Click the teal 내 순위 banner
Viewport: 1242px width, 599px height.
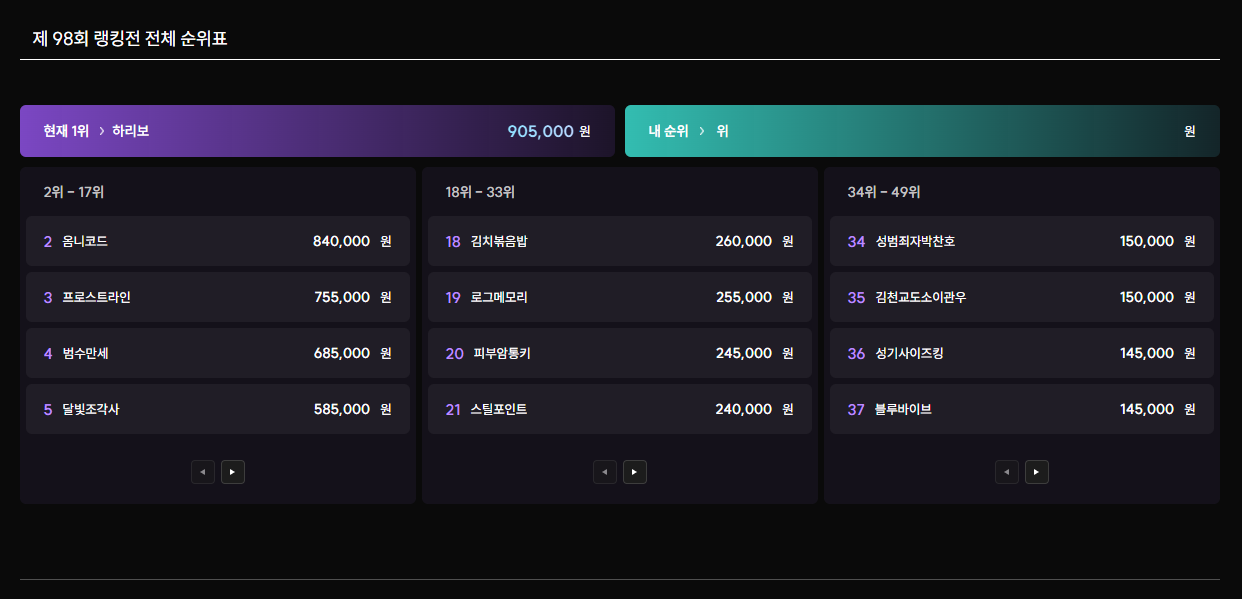click(922, 131)
